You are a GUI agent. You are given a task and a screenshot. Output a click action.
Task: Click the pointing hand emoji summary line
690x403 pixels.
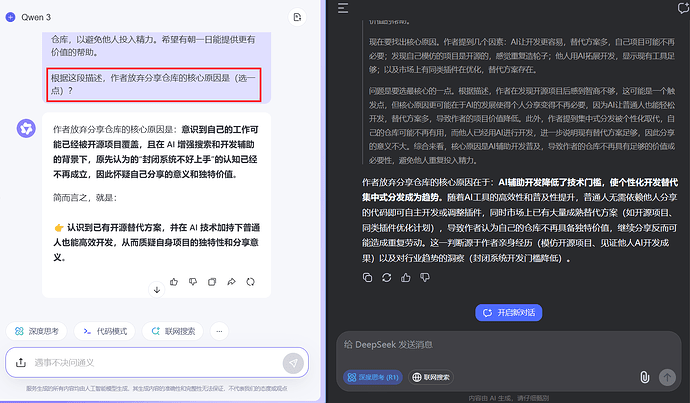(x=157, y=242)
